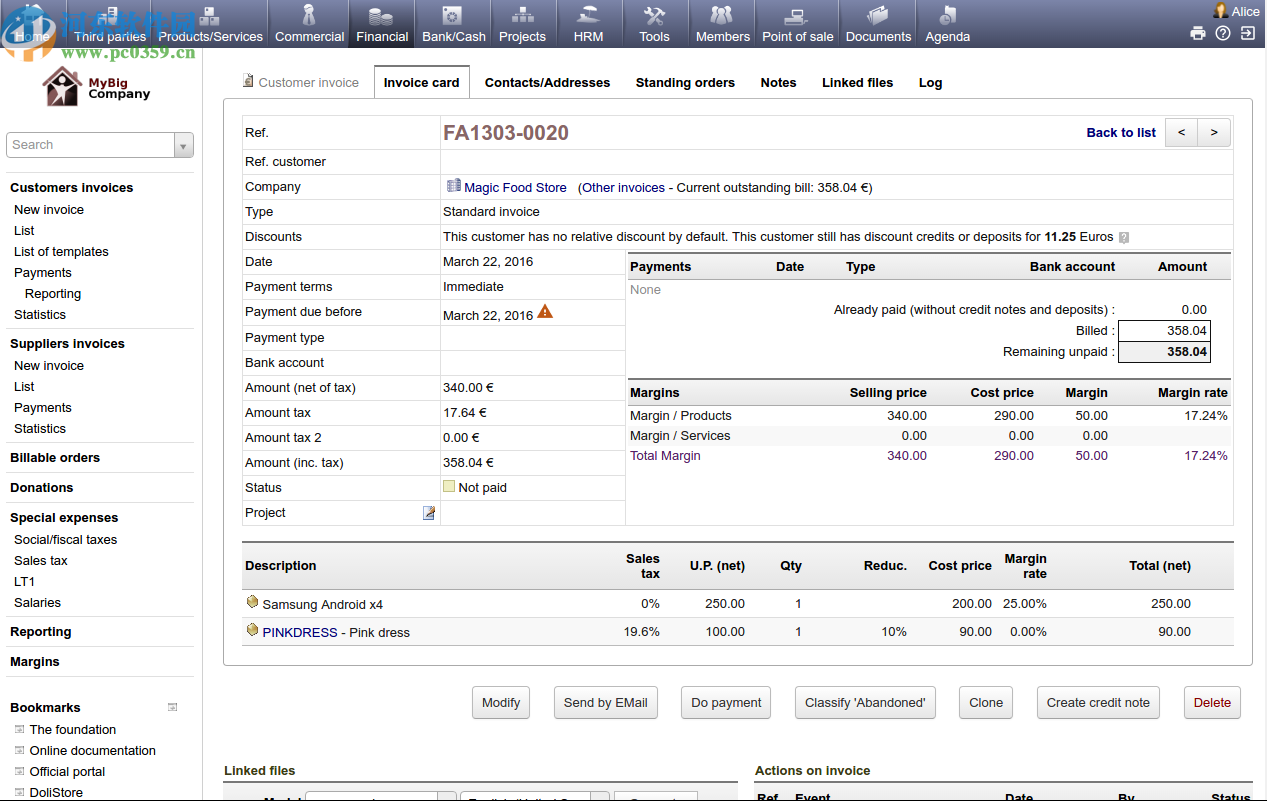Expand the Search dropdown arrow
Screen dimensions: 1267x801
tap(183, 146)
